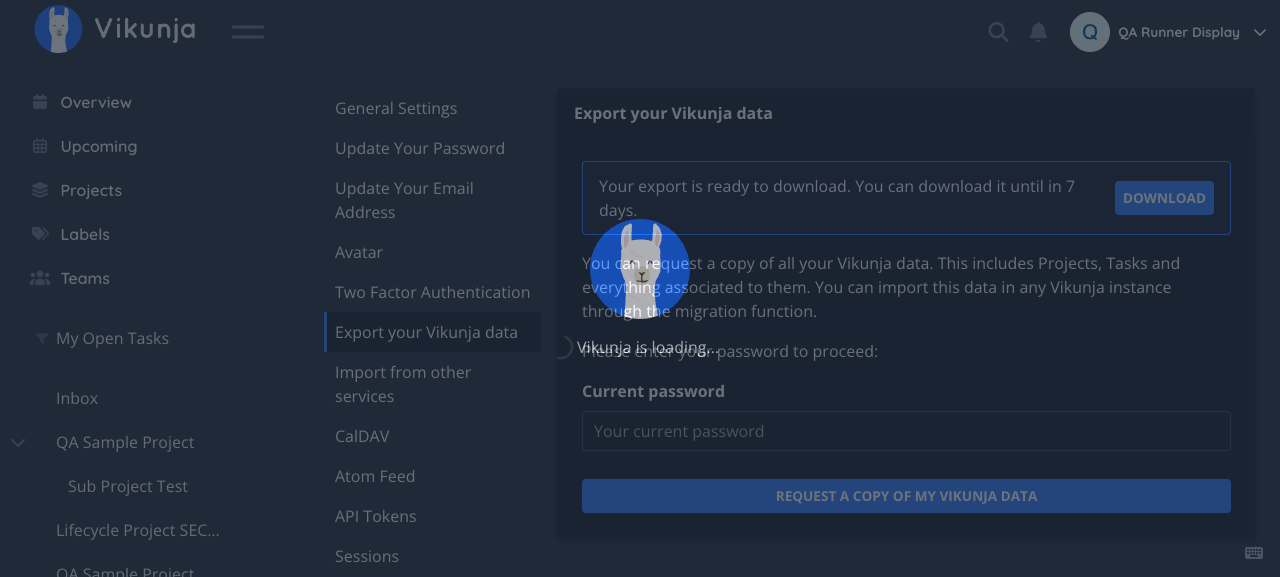Switch to API Tokens settings

point(375,516)
